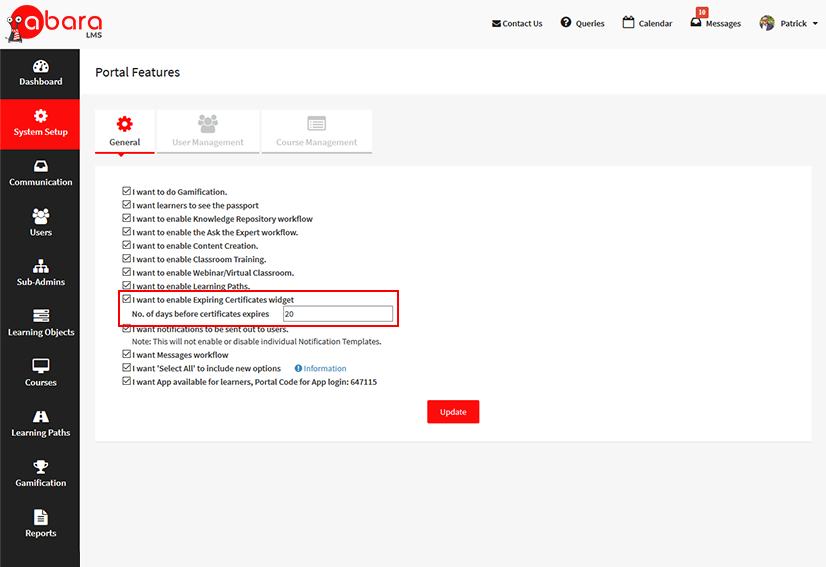The image size is (826, 567).
Task: Click 'I want to do Gamification.' label
Action: 180,192
